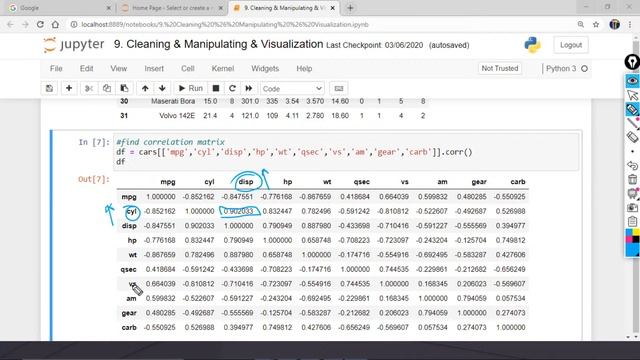
Task: Bookmark this page with star icon
Action: pyautogui.click(x=596, y=24)
